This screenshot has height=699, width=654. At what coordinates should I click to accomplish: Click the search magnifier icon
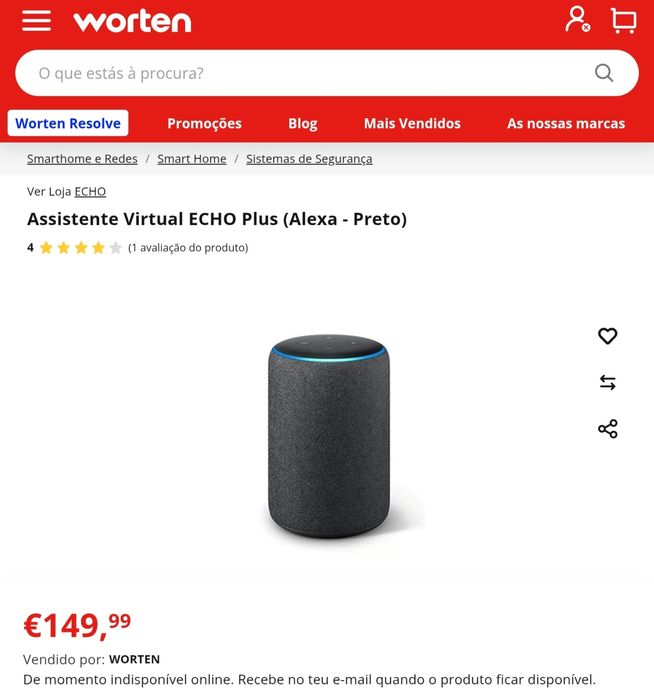coord(604,73)
